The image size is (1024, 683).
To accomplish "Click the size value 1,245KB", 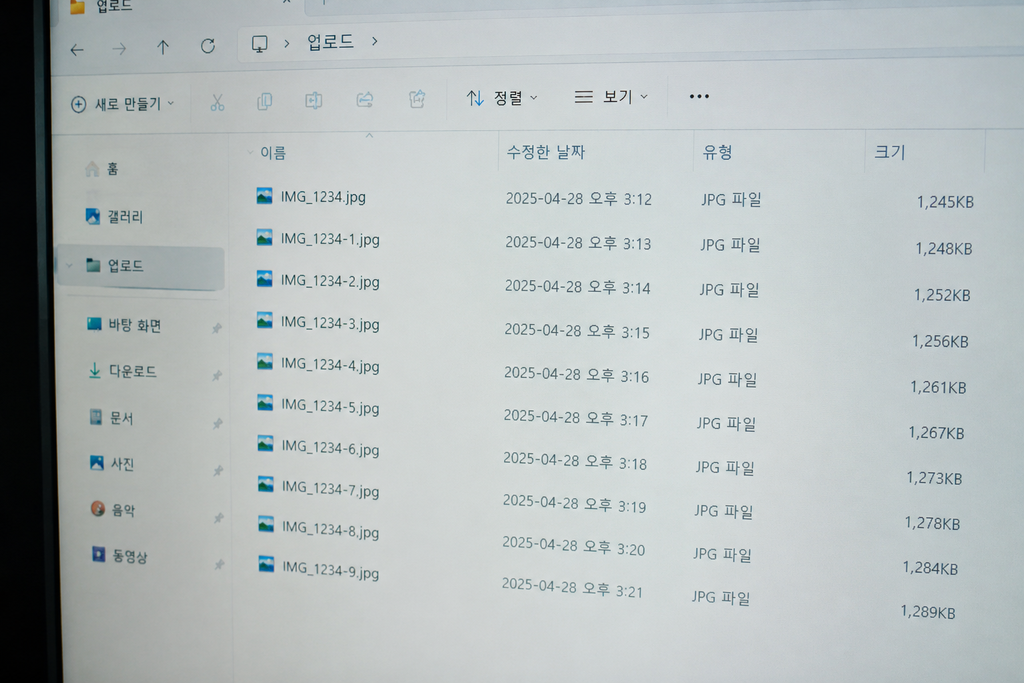I will (945, 202).
